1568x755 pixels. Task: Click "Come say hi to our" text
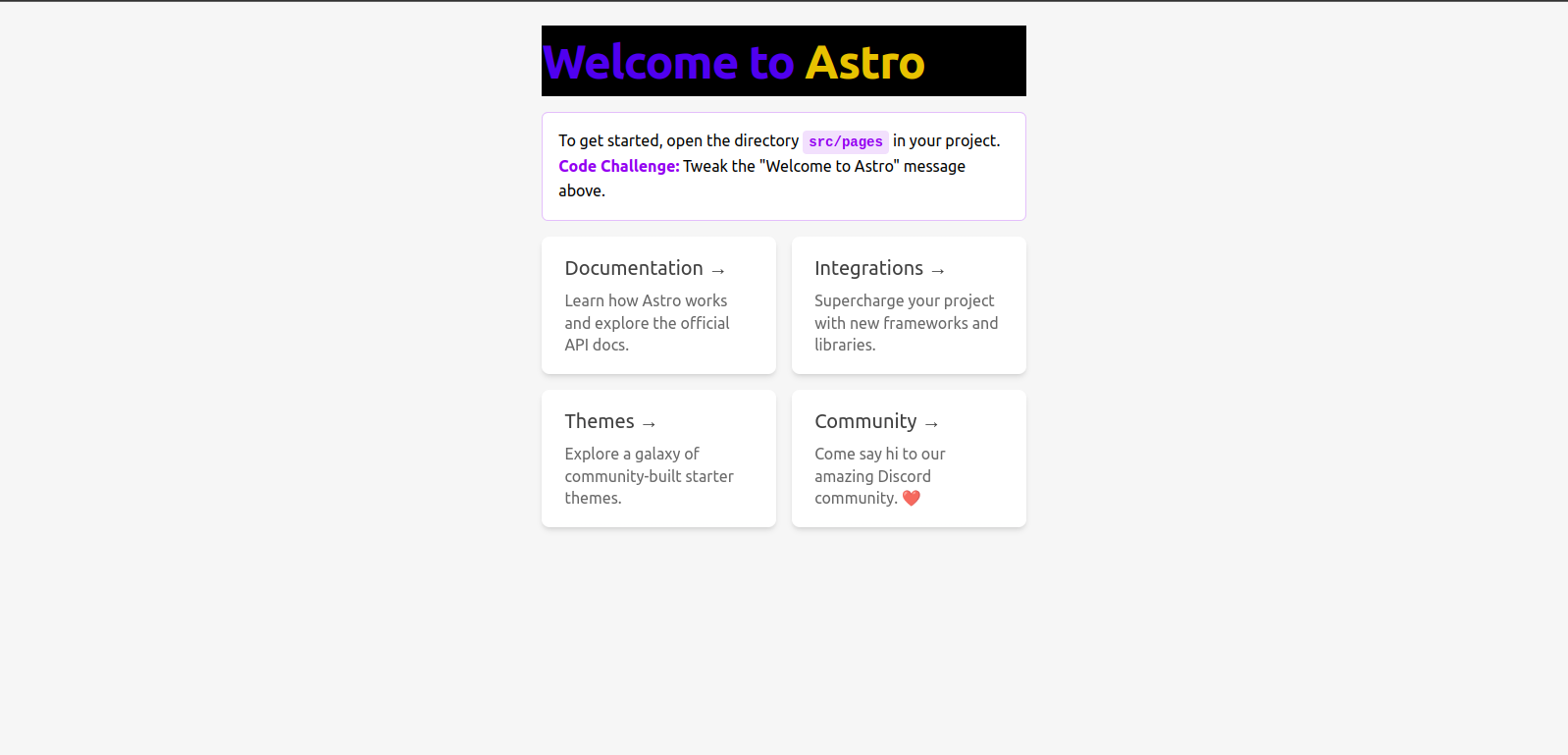click(x=880, y=454)
